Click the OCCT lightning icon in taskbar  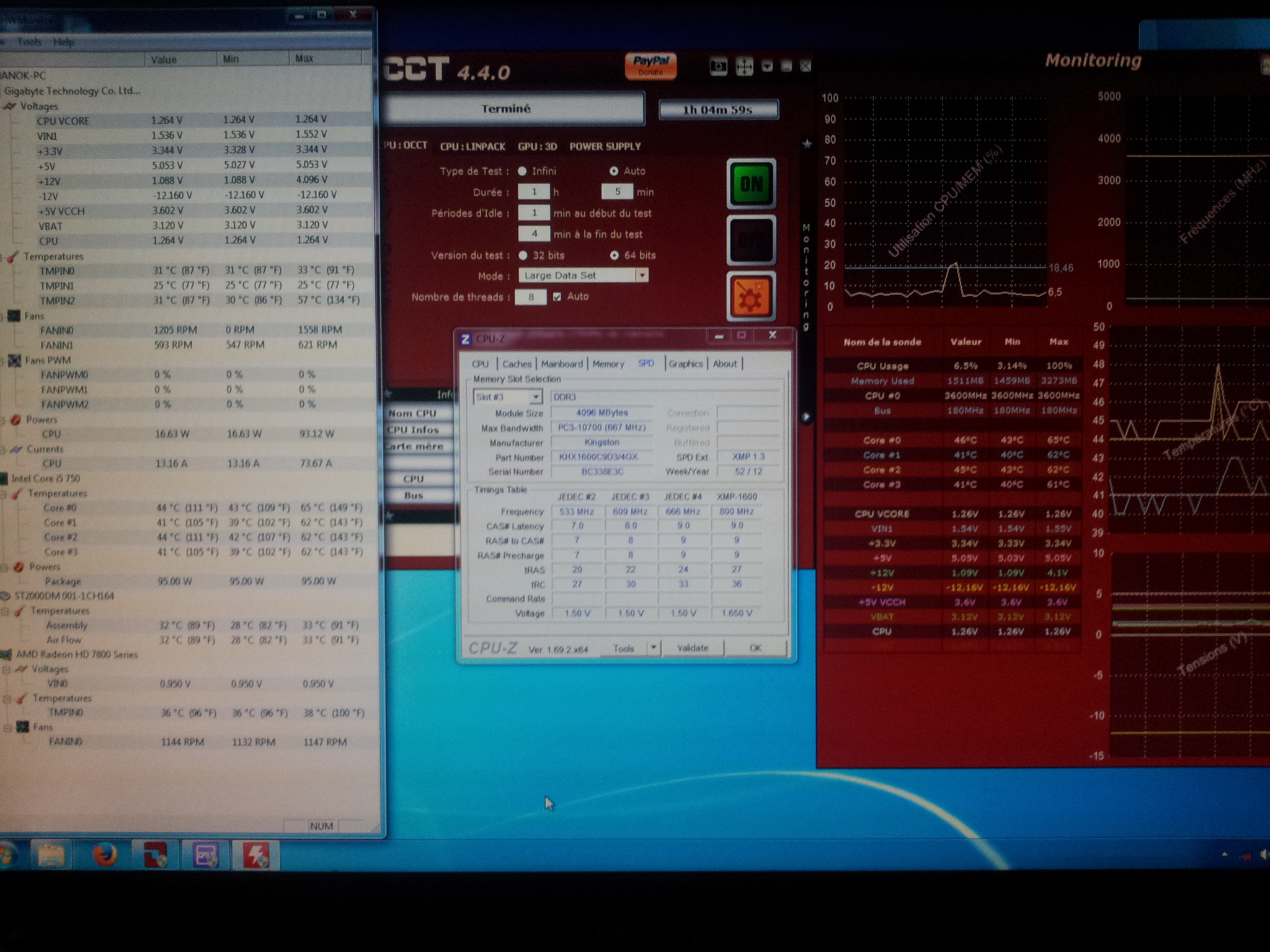255,856
